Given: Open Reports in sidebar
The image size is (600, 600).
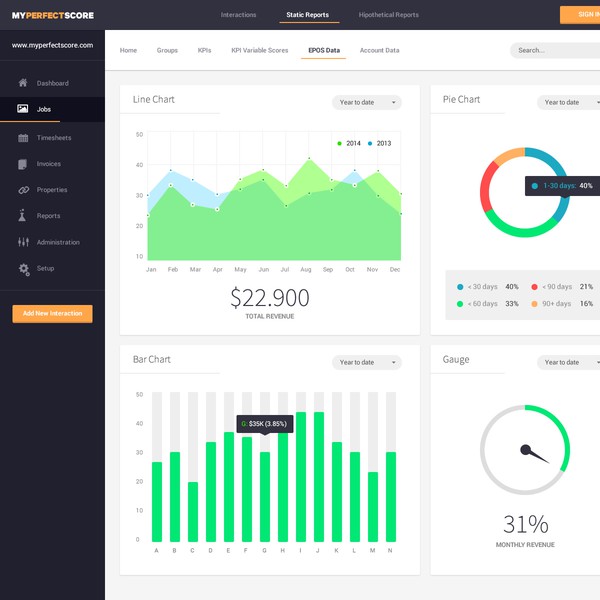Looking at the screenshot, I should [x=48, y=216].
